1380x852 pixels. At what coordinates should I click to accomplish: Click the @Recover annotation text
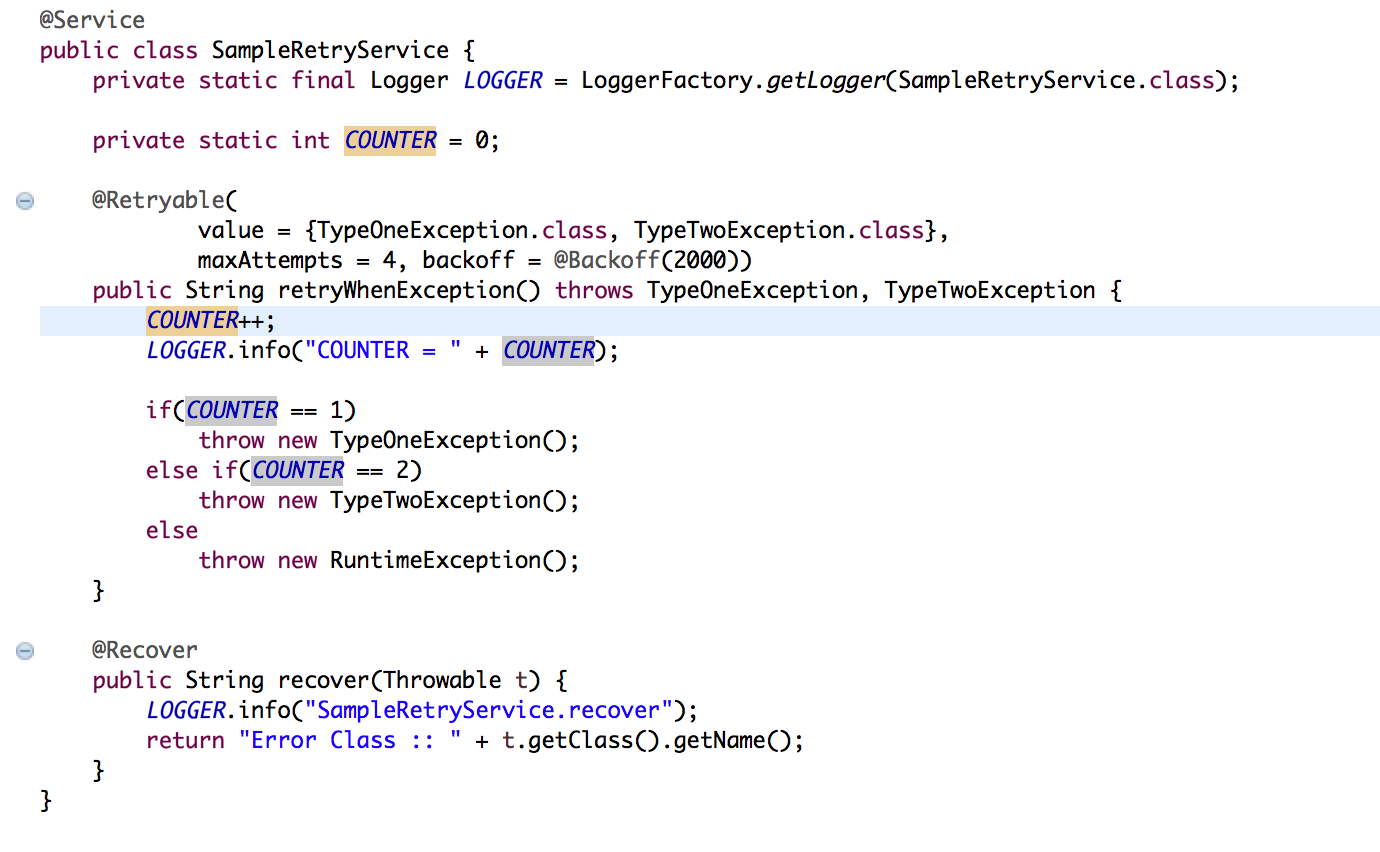coord(145,650)
